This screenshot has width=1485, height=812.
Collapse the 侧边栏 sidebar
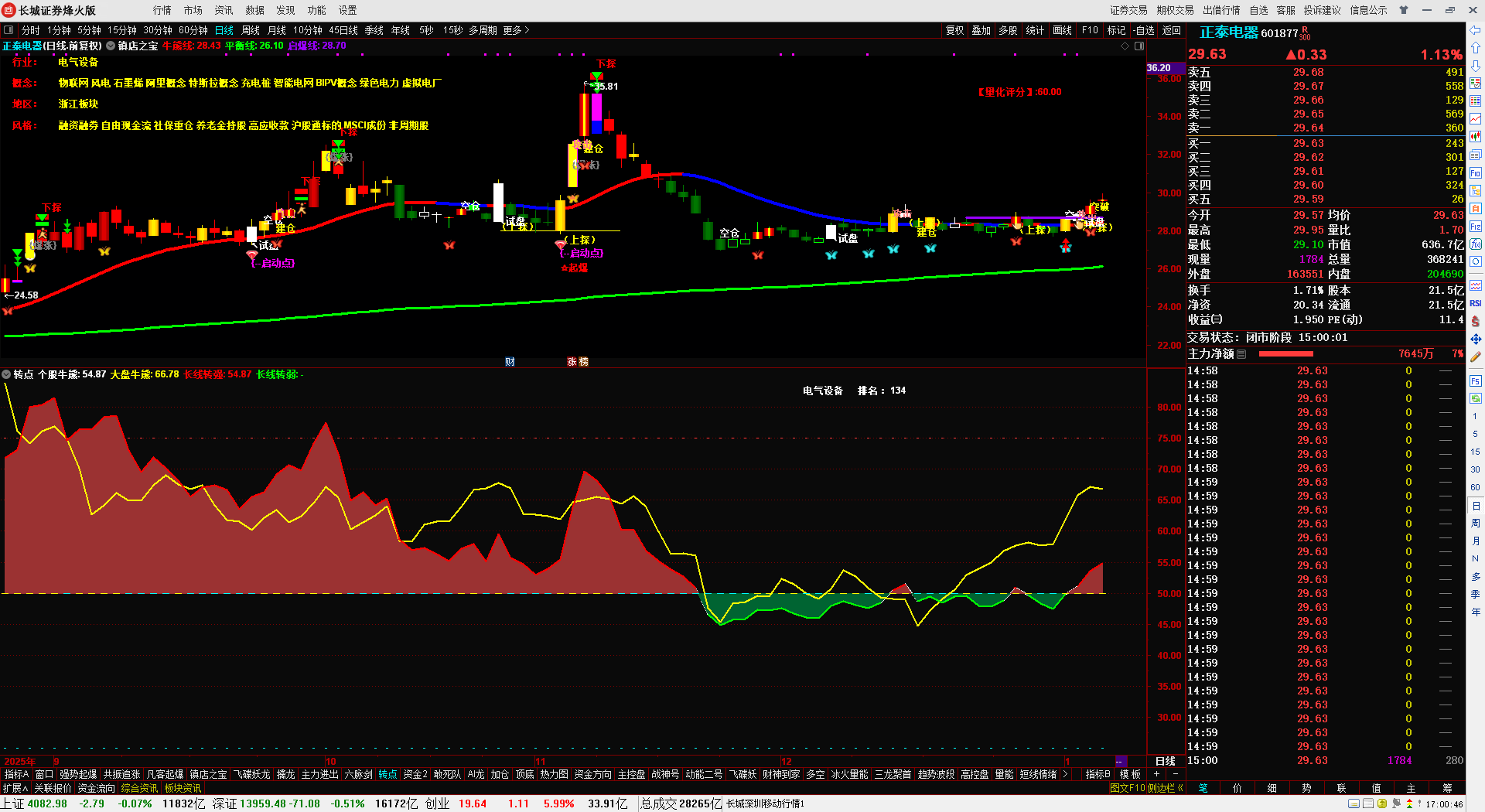(1166, 788)
